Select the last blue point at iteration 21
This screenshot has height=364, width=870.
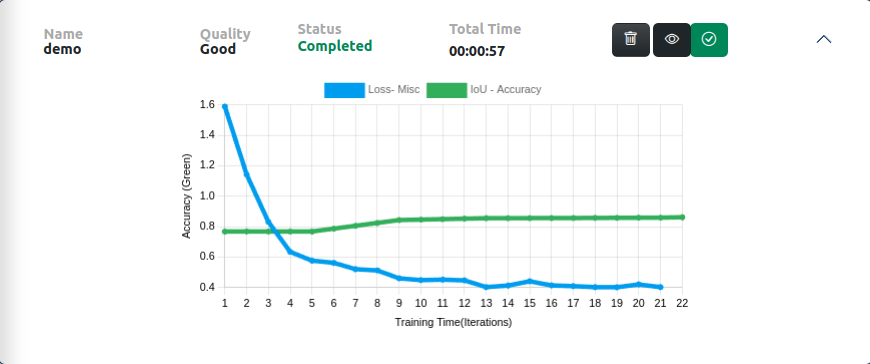pyautogui.click(x=660, y=287)
